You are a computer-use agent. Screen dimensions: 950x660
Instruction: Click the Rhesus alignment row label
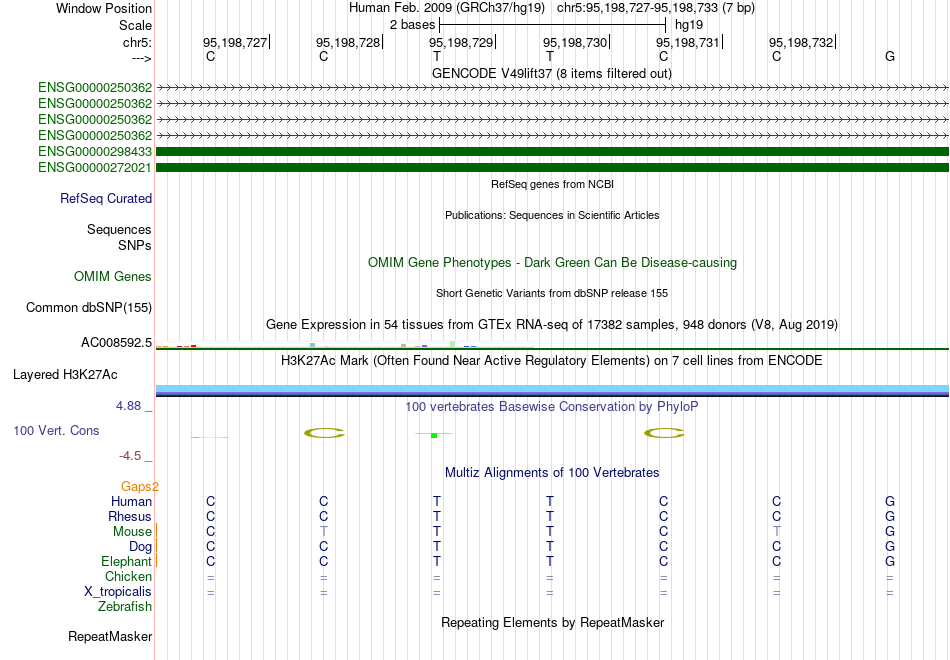[x=130, y=517]
